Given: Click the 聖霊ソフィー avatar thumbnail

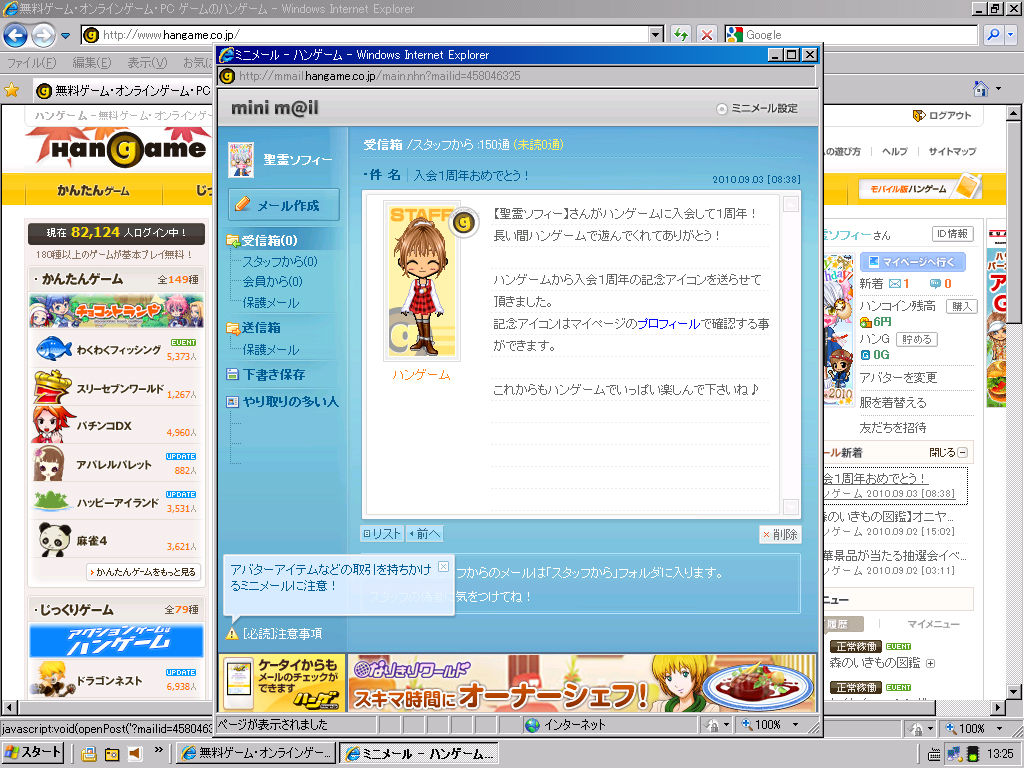Looking at the screenshot, I should point(241,160).
